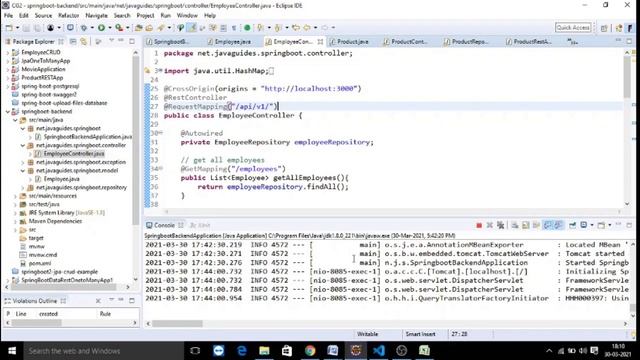Image resolution: width=640 pixels, height=360 pixels.
Task: Open the File menu
Action: tap(8, 16)
